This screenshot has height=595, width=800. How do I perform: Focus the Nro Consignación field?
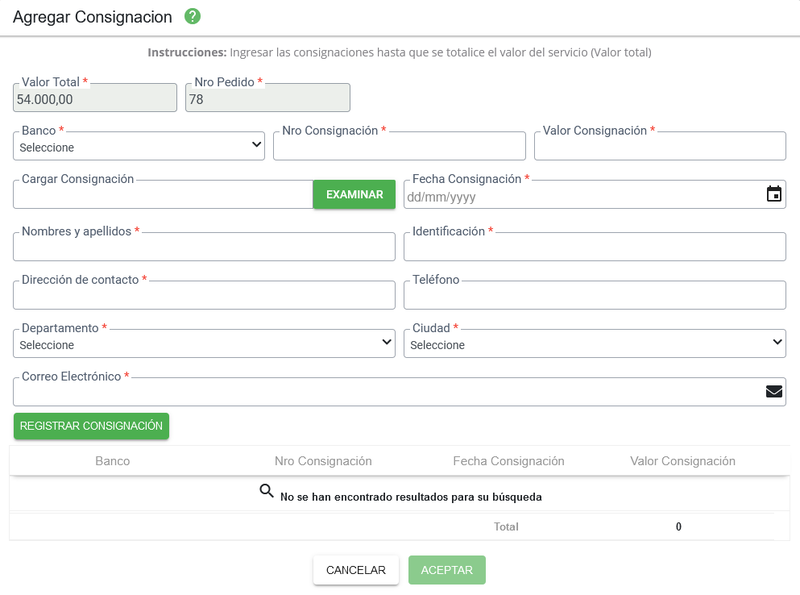[399, 147]
